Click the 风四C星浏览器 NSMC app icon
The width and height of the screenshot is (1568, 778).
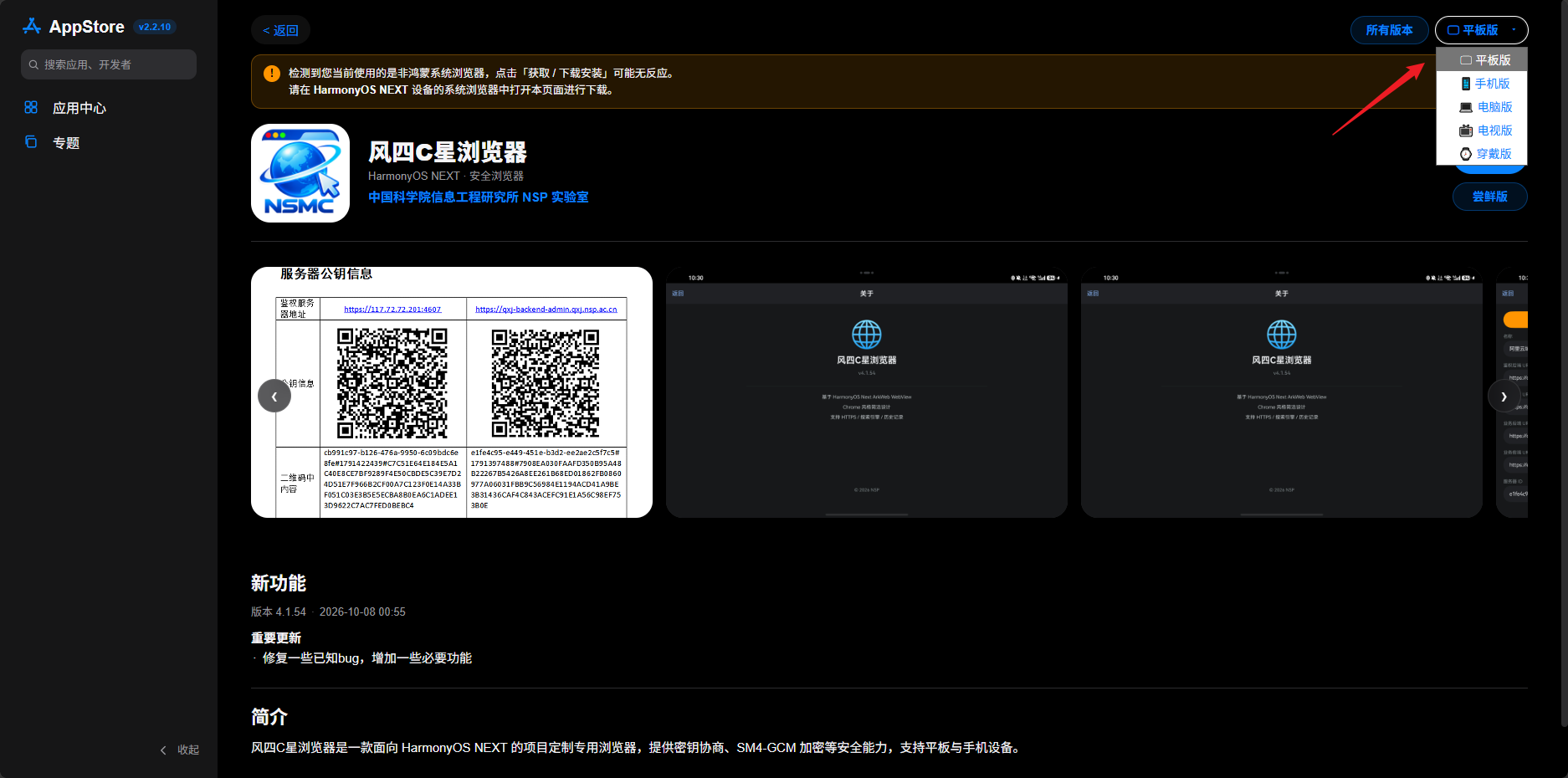coord(300,173)
